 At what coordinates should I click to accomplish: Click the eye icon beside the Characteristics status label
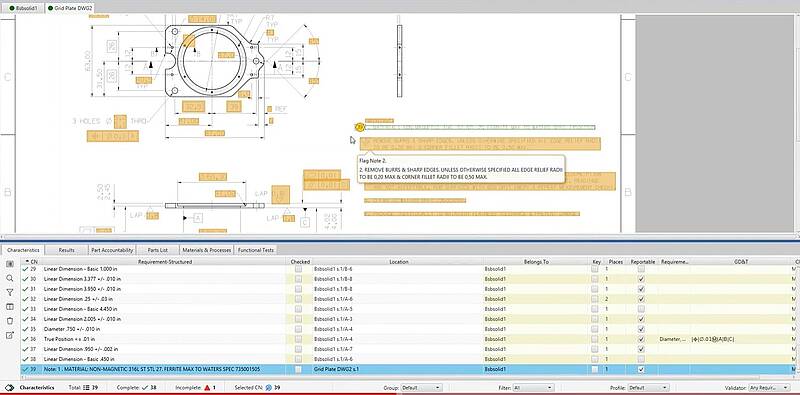10,387
